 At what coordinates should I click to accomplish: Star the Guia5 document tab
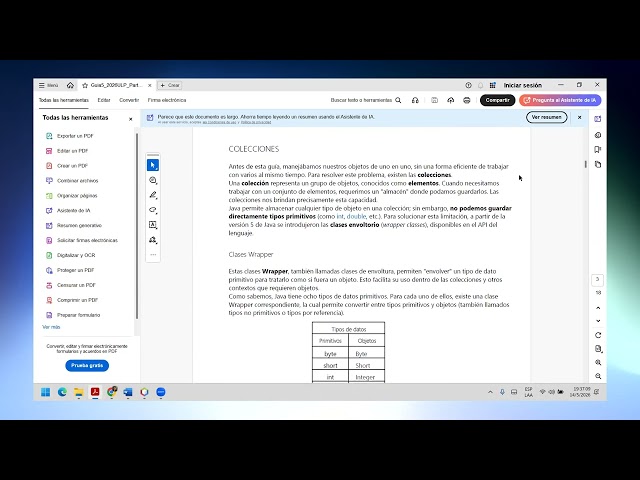[x=85, y=85]
